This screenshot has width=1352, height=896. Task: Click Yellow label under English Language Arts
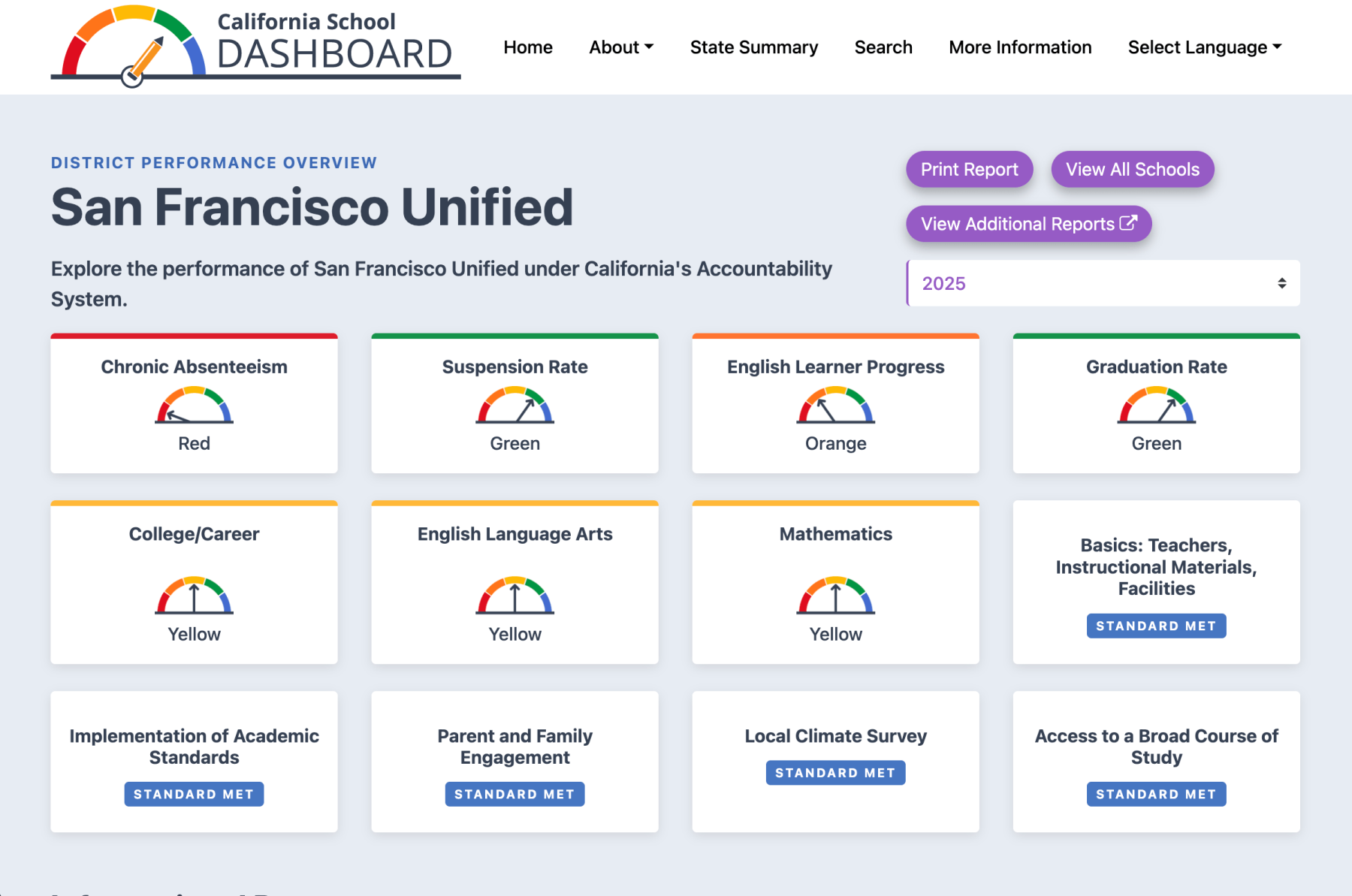(515, 634)
